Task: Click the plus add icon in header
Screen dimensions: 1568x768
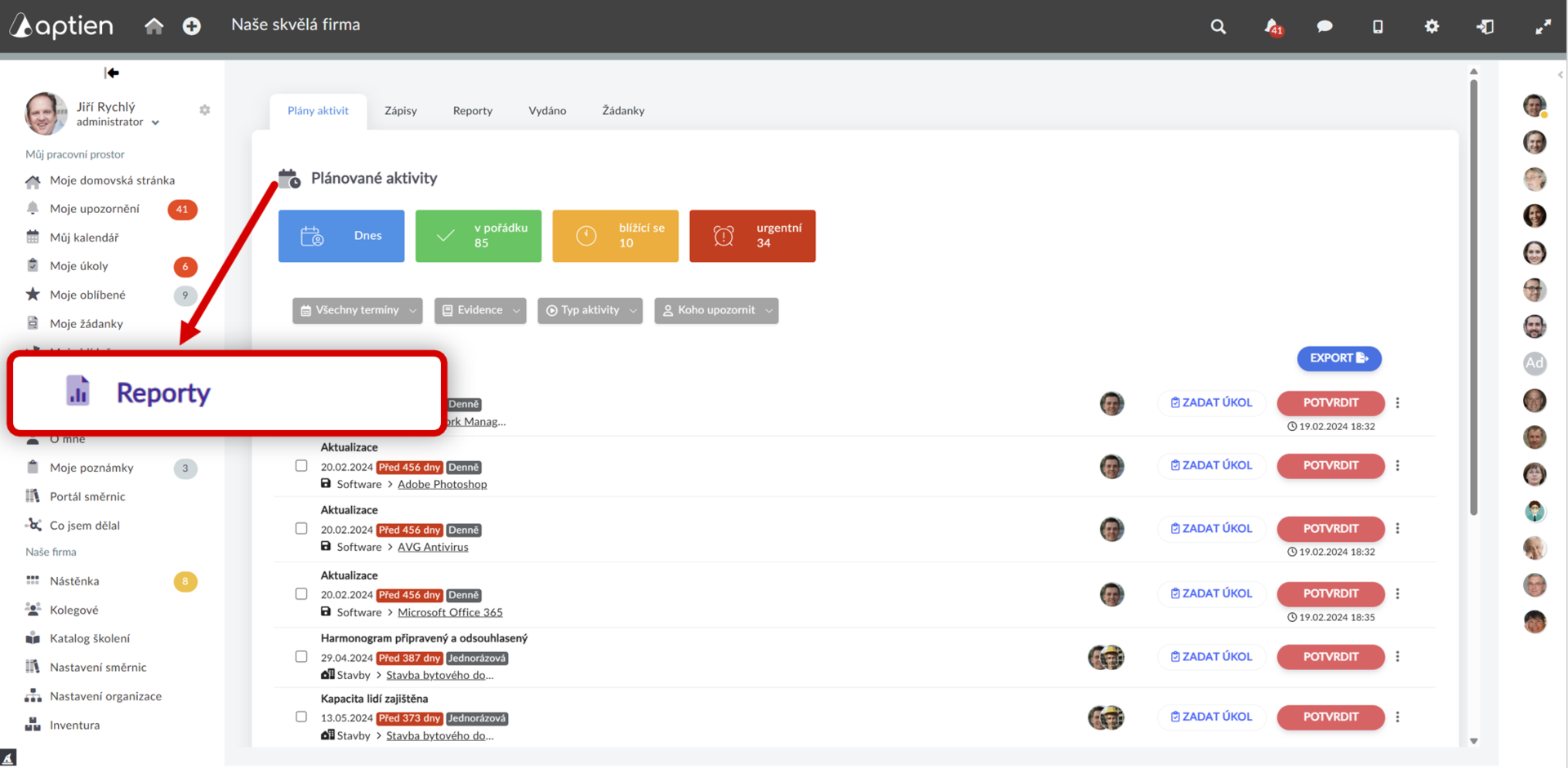Action: coord(192,26)
